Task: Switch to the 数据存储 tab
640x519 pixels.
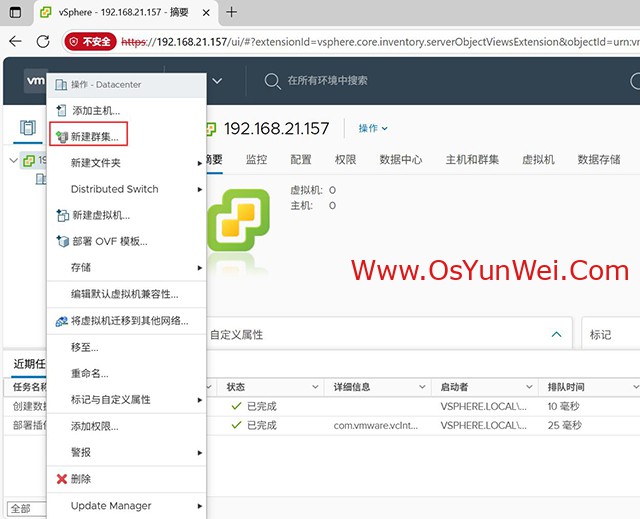Action: click(x=599, y=160)
